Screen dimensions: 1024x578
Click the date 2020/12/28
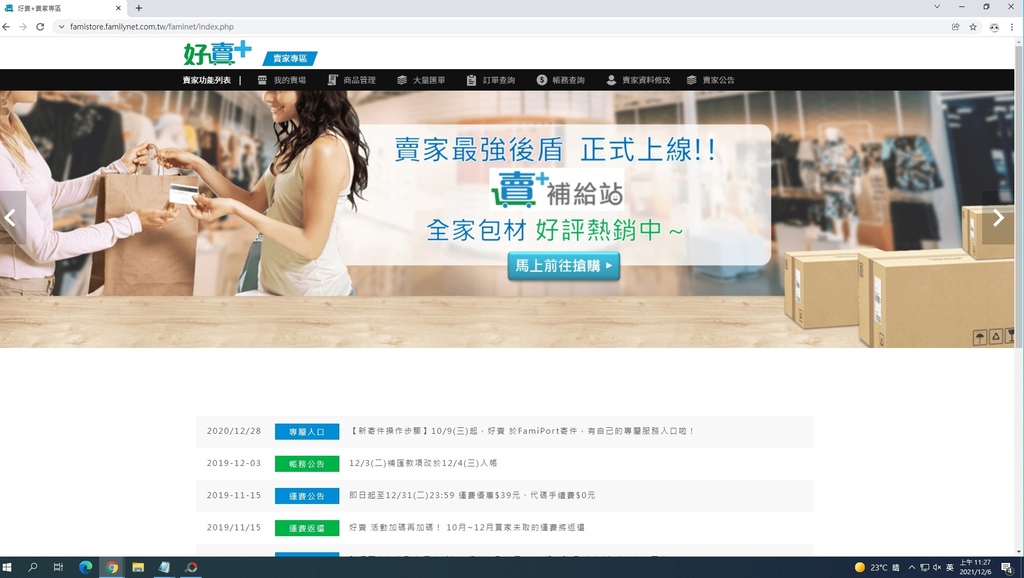[x=234, y=431]
